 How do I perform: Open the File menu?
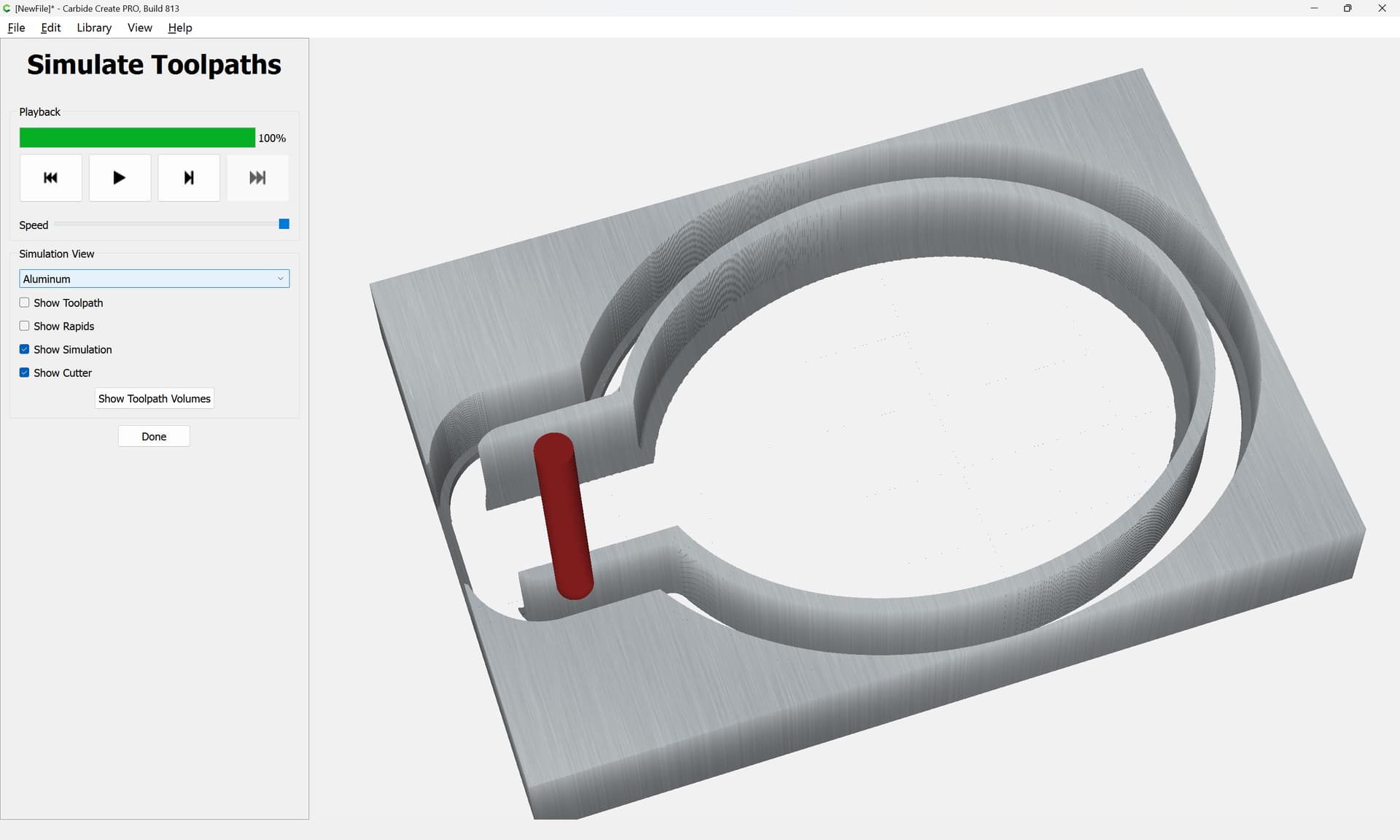point(16,28)
